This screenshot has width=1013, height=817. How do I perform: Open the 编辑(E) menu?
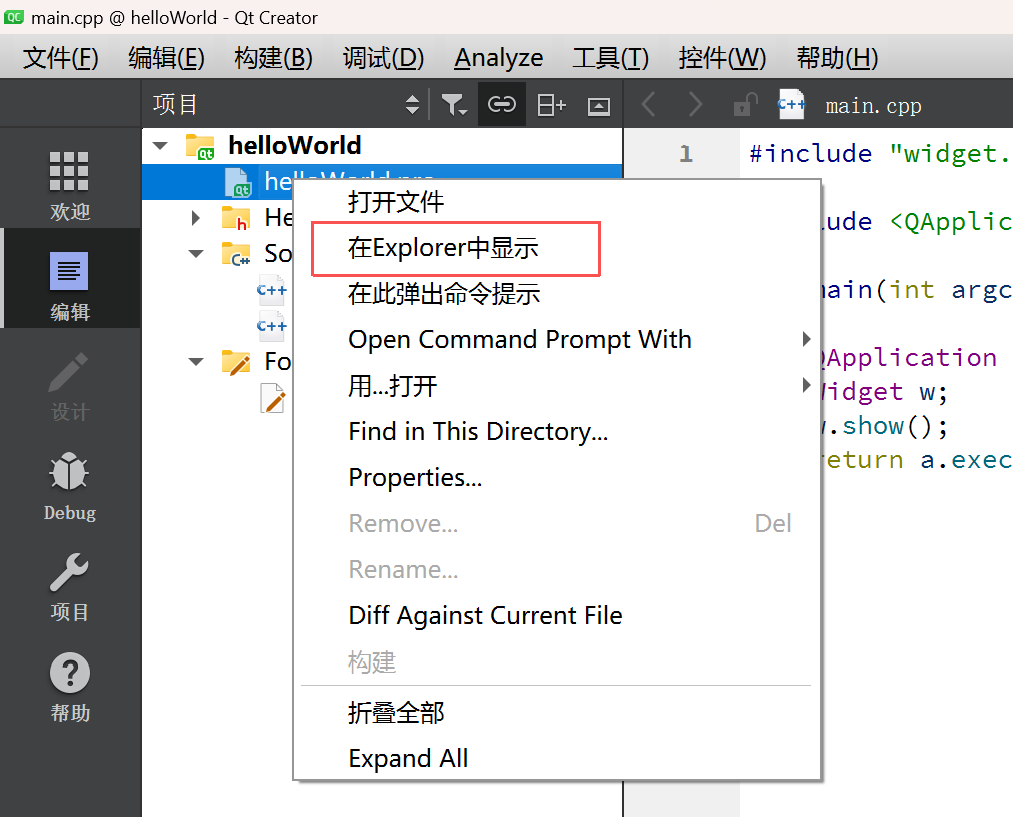(x=166, y=58)
